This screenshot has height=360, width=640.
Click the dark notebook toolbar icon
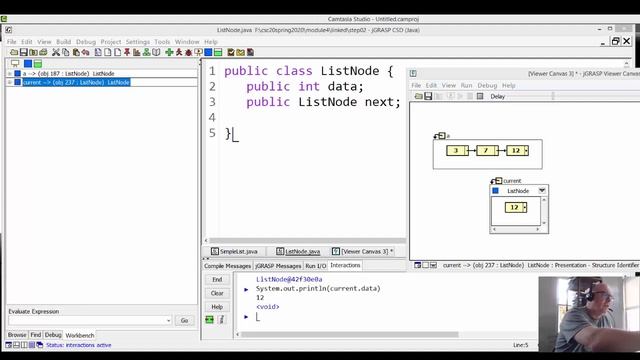[250, 52]
